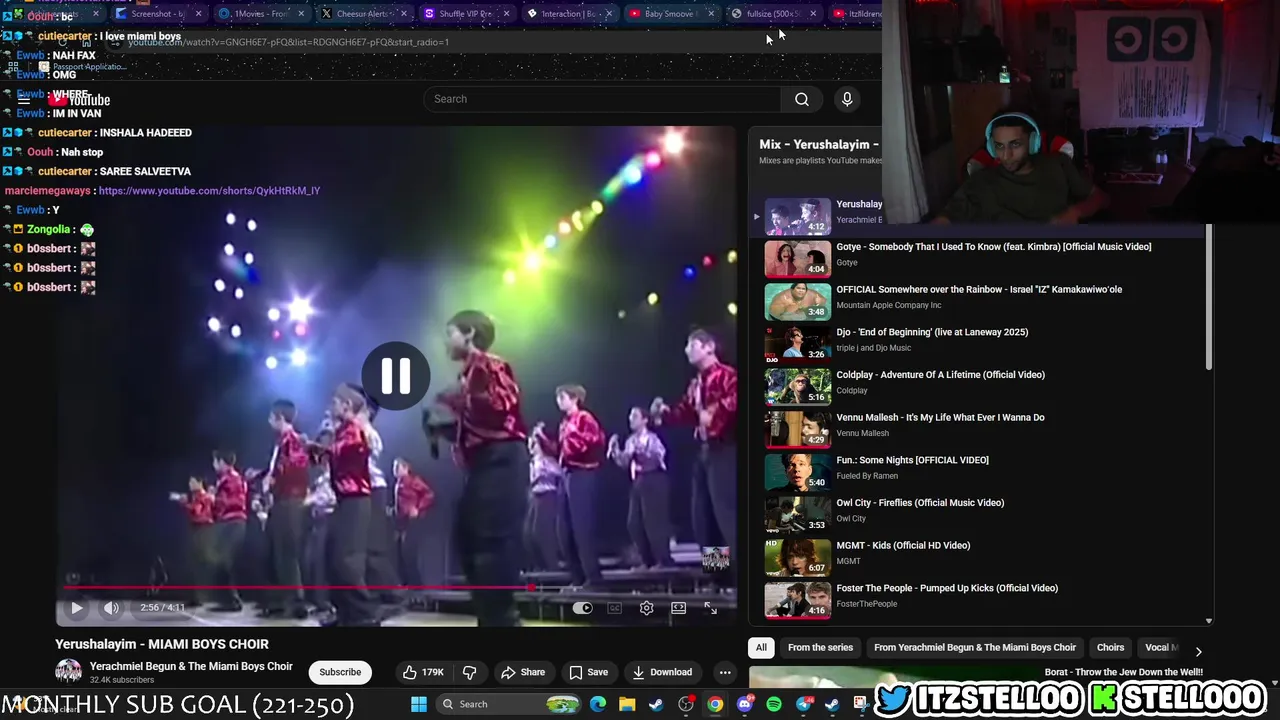Play MGMT Kids official HD video
Screen dimensions: 1280x720
point(980,557)
